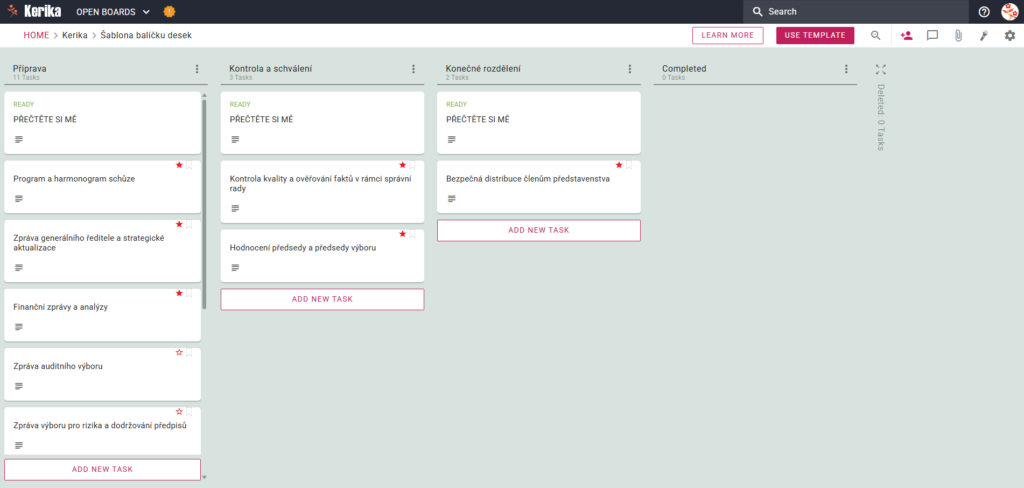The width and height of the screenshot is (1024, 488).
Task: Open board search magnifier icon
Action: click(876, 35)
